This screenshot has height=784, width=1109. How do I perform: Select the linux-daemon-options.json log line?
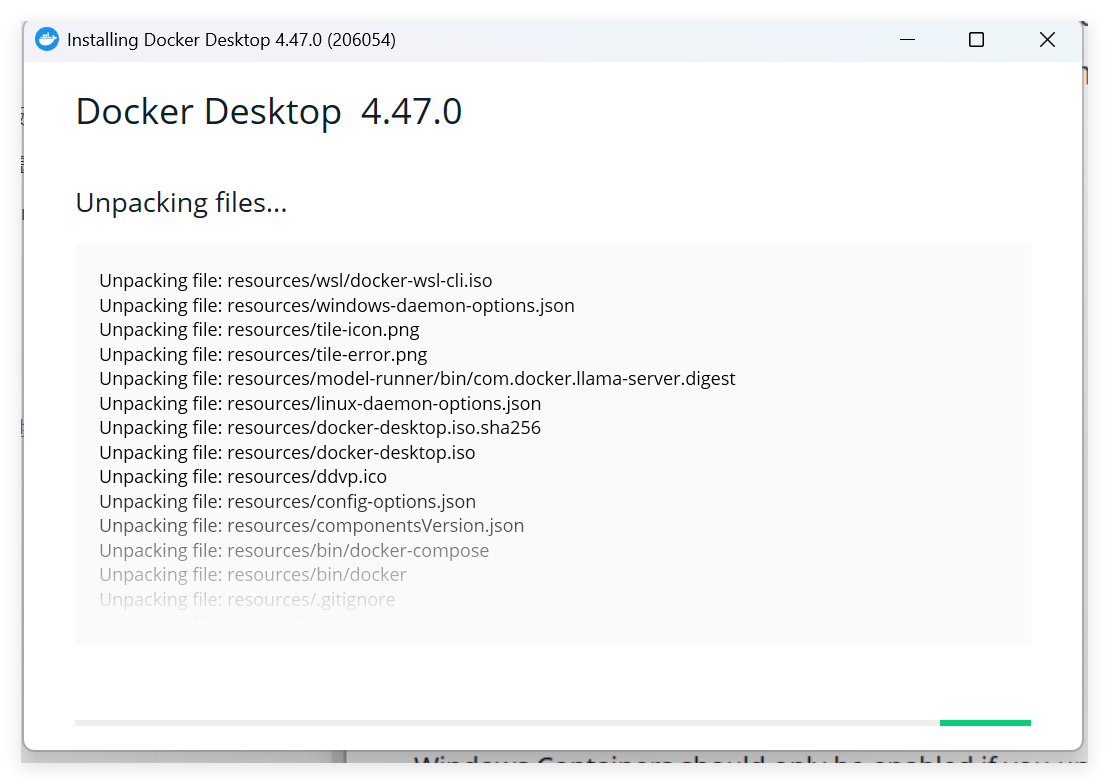tap(320, 403)
